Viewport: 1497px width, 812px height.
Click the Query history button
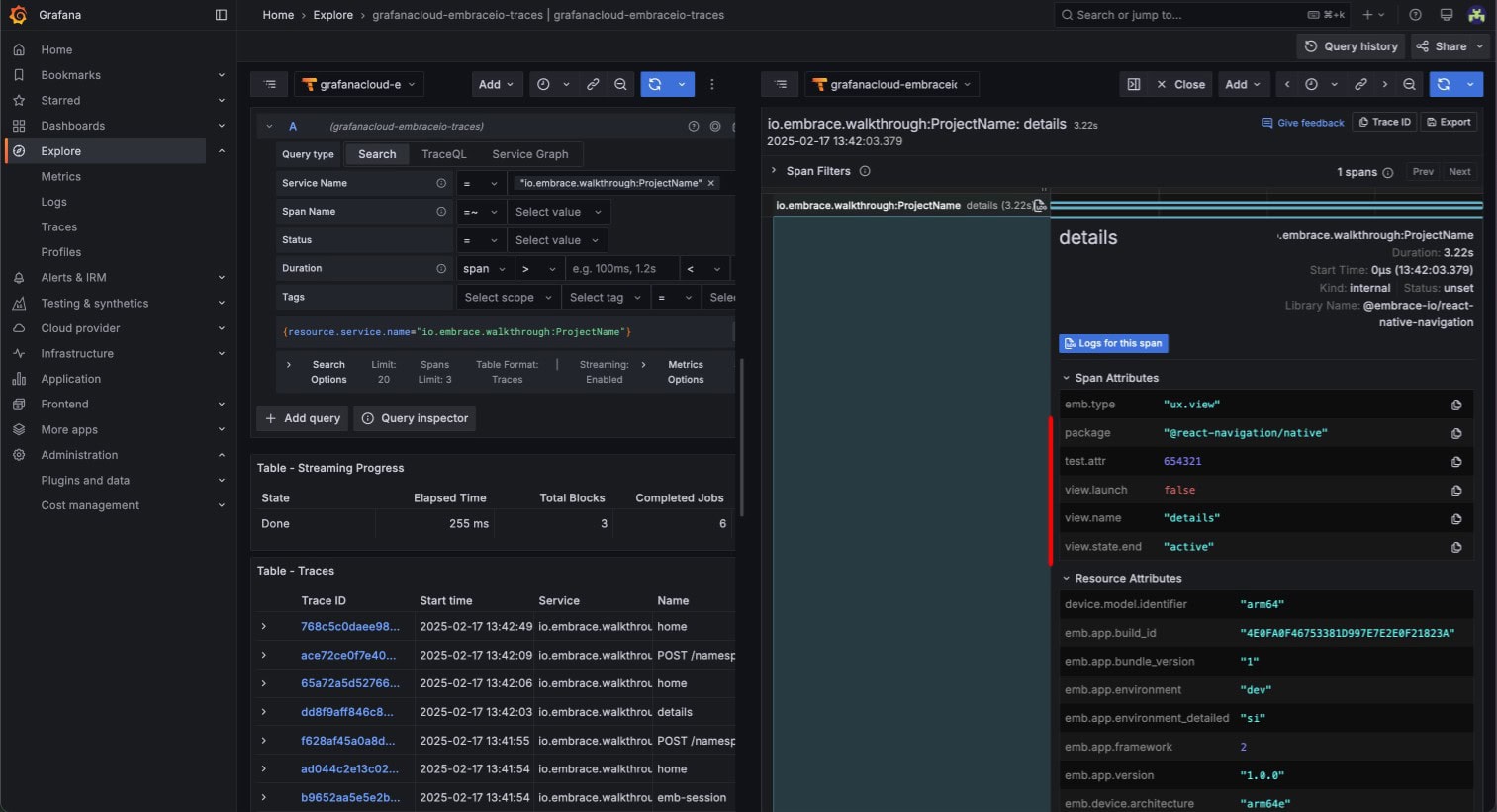[1351, 46]
